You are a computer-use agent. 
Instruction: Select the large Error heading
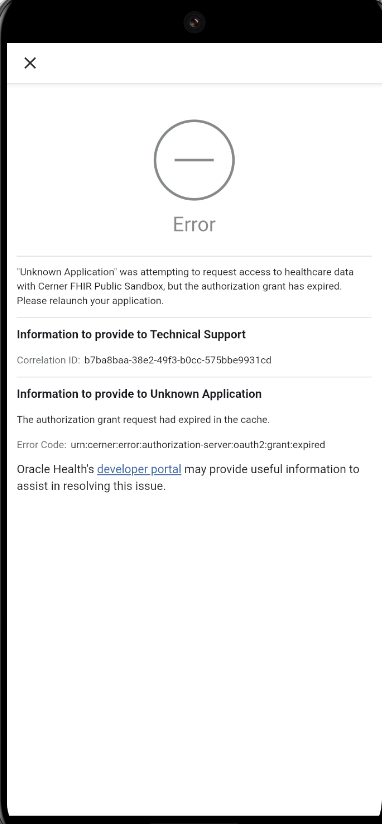pos(194,224)
